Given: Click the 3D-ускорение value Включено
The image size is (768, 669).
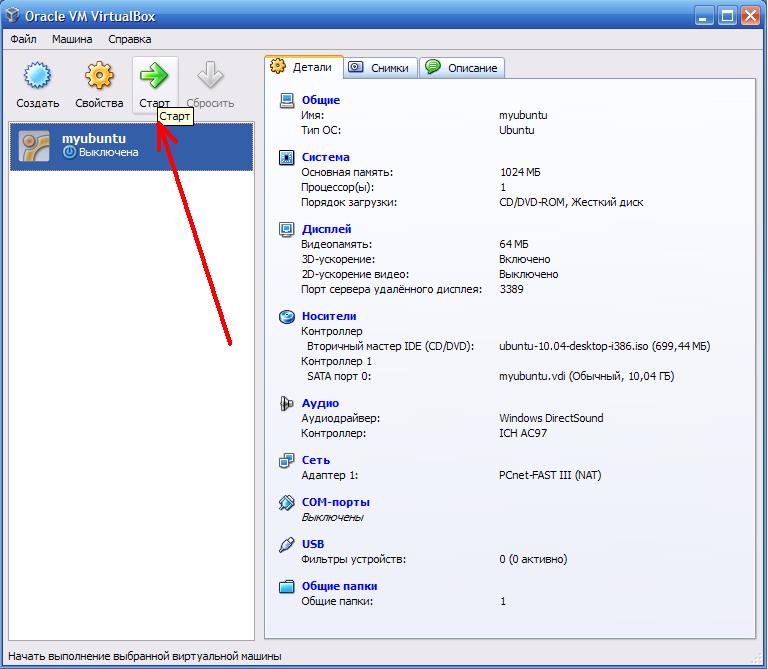Looking at the screenshot, I should (525, 260).
